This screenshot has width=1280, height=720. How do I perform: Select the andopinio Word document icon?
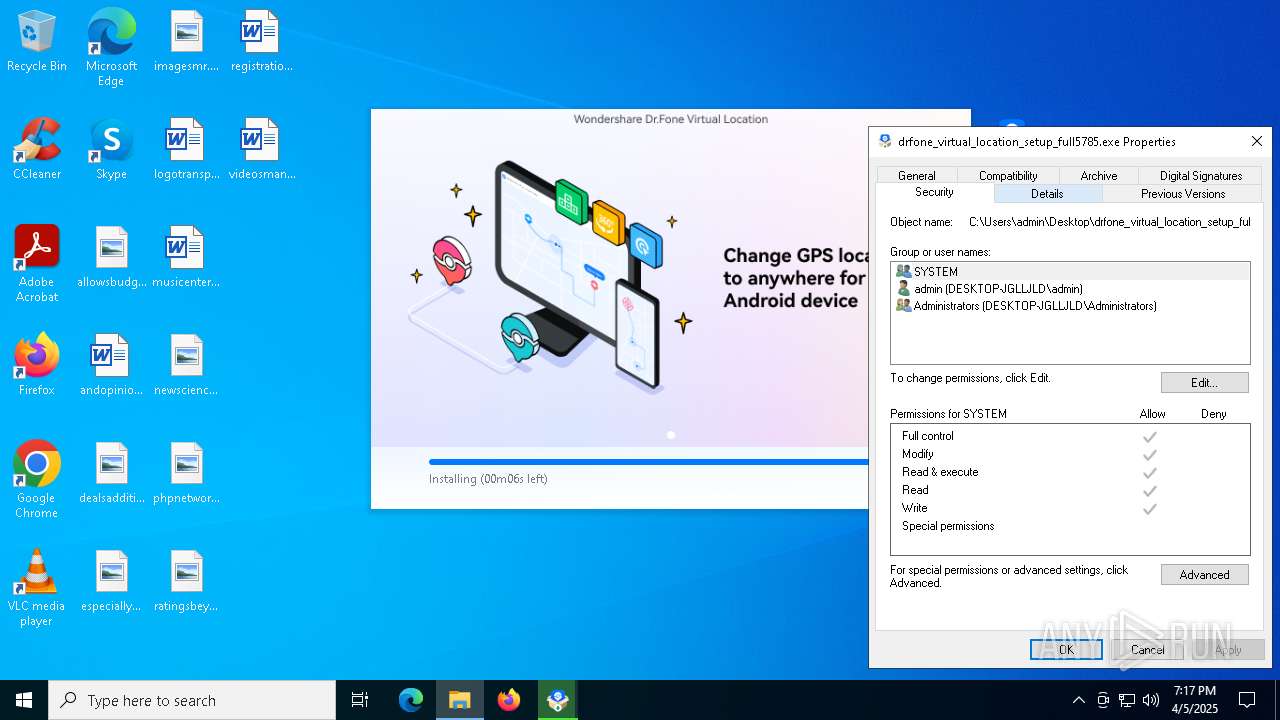click(111, 365)
